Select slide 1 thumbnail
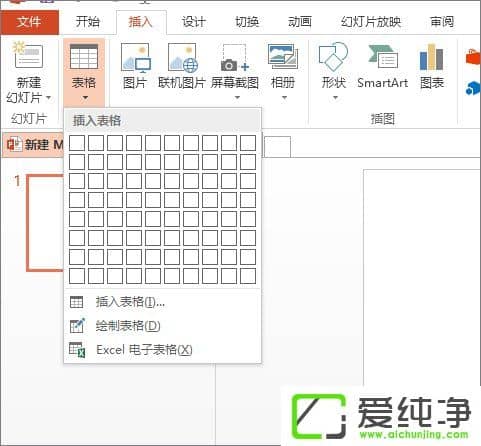 [45, 223]
